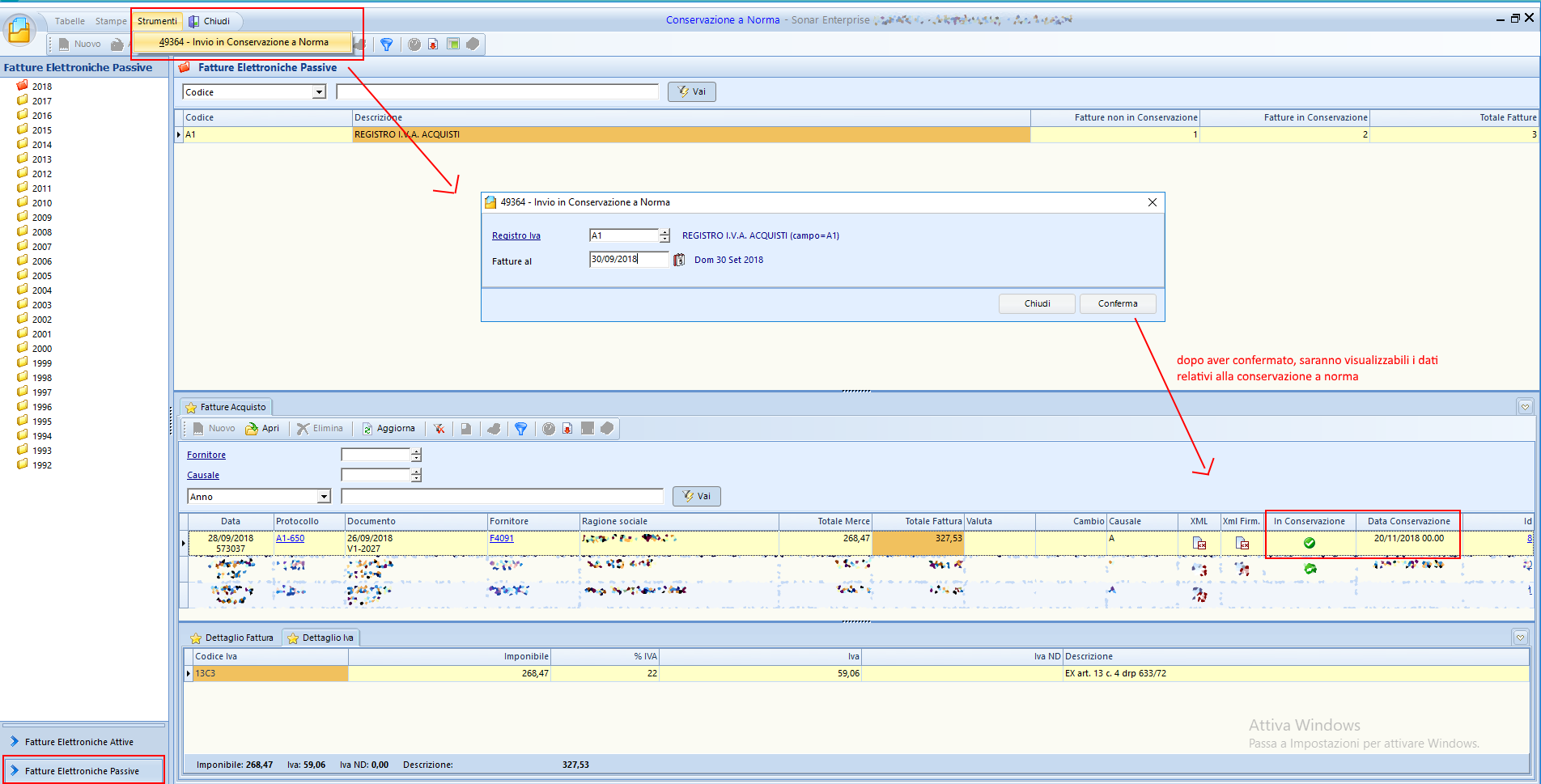The height and width of the screenshot is (784, 1541).
Task: Click the Fornitore field spinner arrows
Action: pos(416,455)
